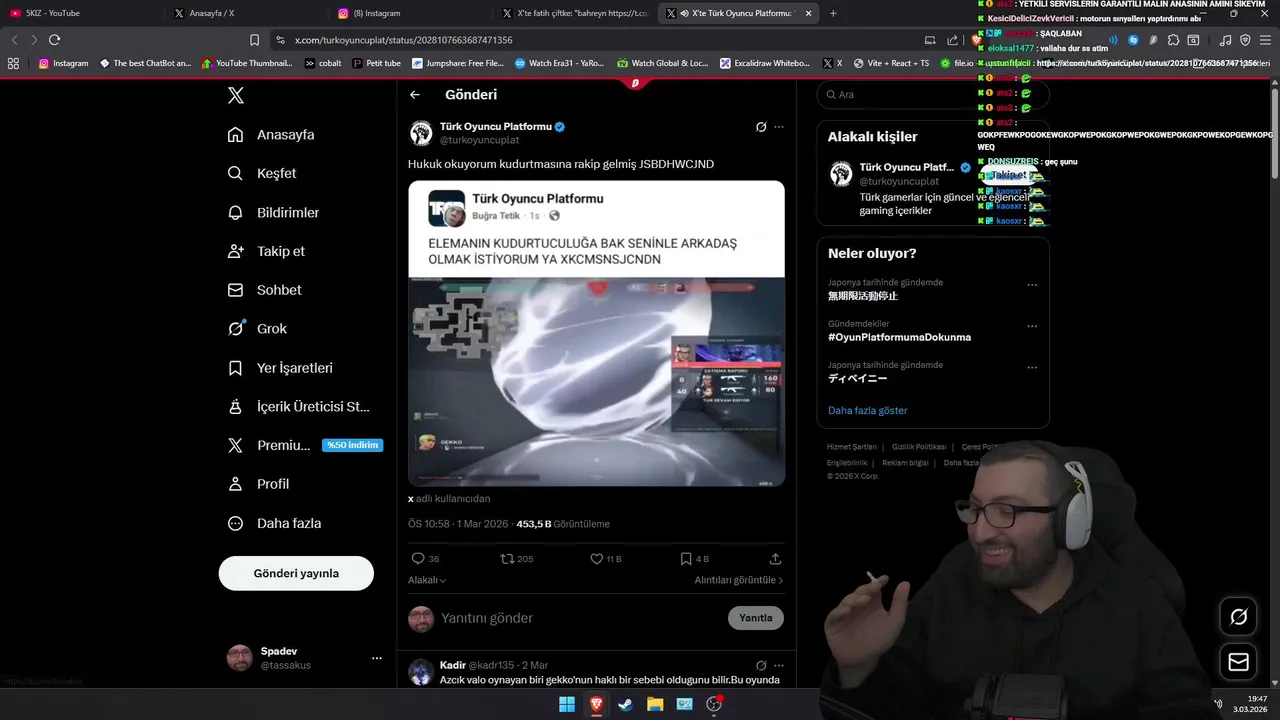1280x720 pixels.
Task: Click the Ara search field
Action: coord(933,94)
